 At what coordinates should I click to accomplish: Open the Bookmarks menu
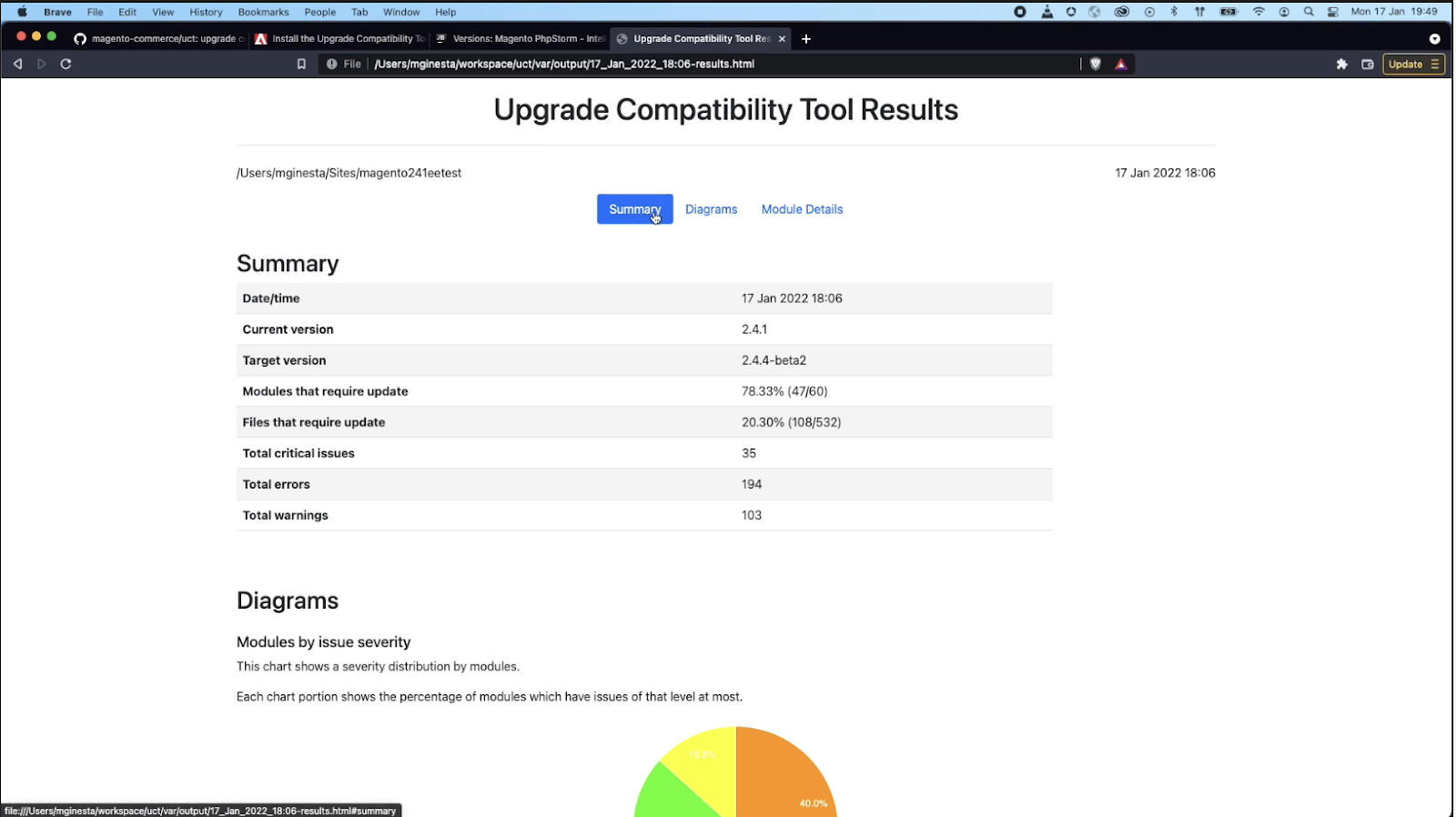[x=263, y=12]
